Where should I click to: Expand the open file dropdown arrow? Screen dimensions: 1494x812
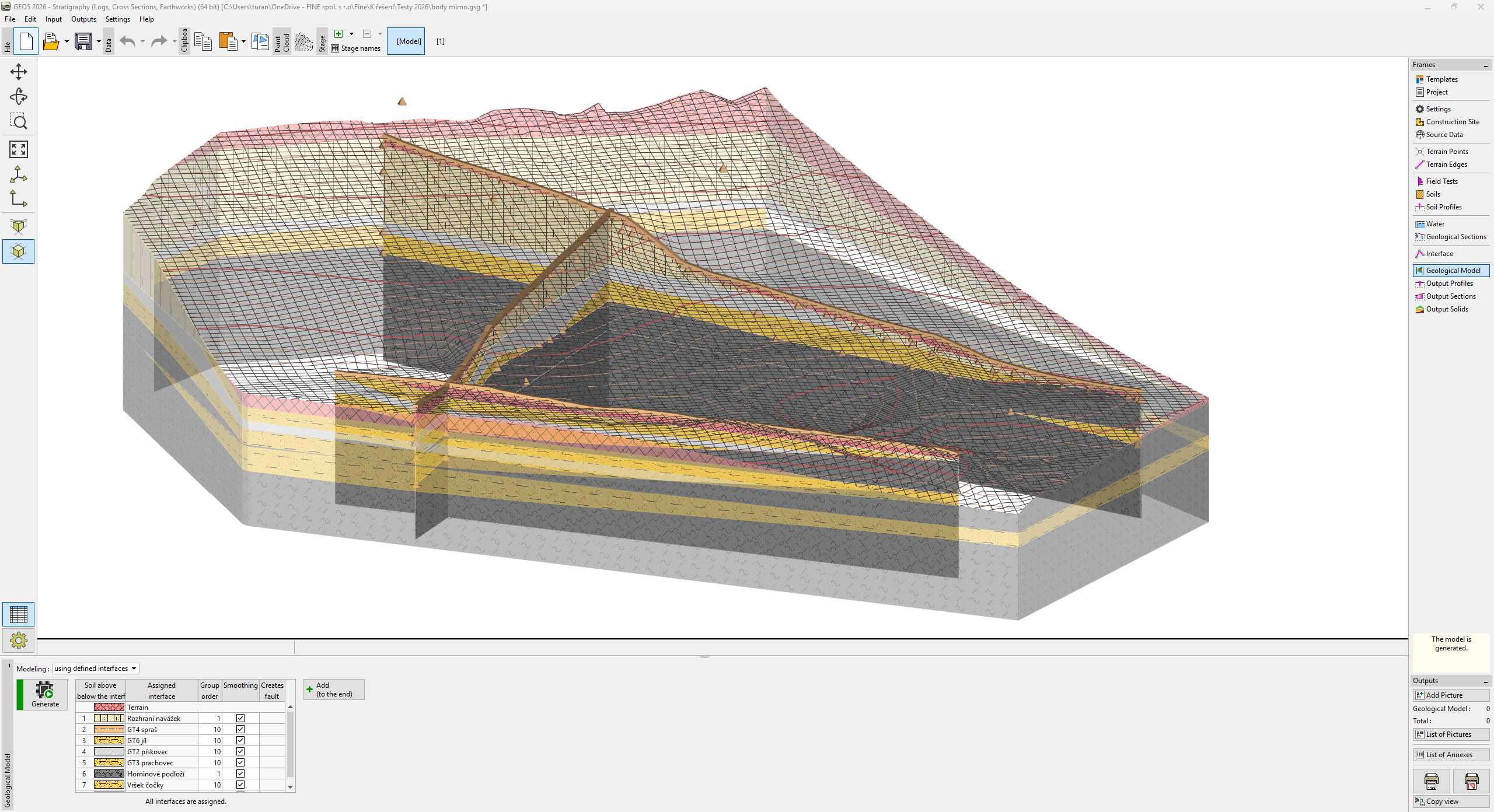(x=67, y=41)
